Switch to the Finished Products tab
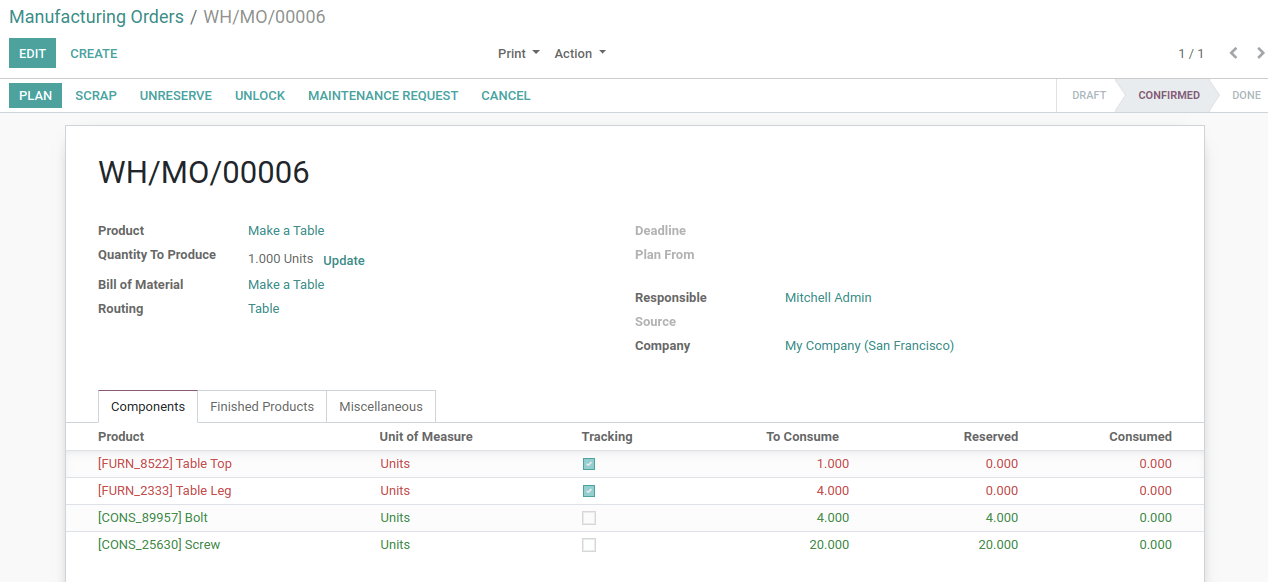 [262, 406]
